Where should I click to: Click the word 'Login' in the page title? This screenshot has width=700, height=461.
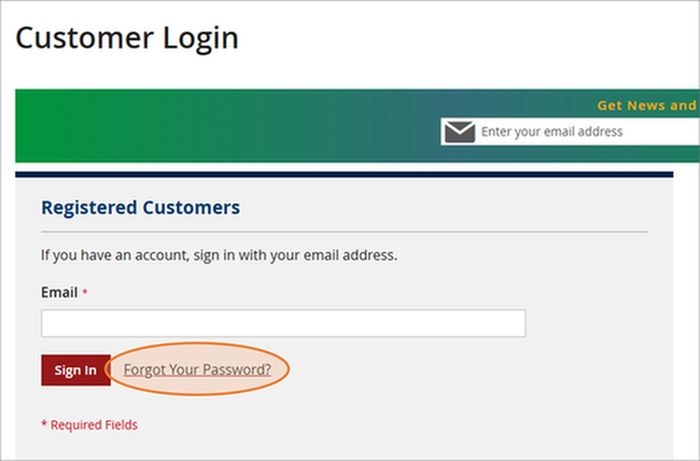point(201,39)
